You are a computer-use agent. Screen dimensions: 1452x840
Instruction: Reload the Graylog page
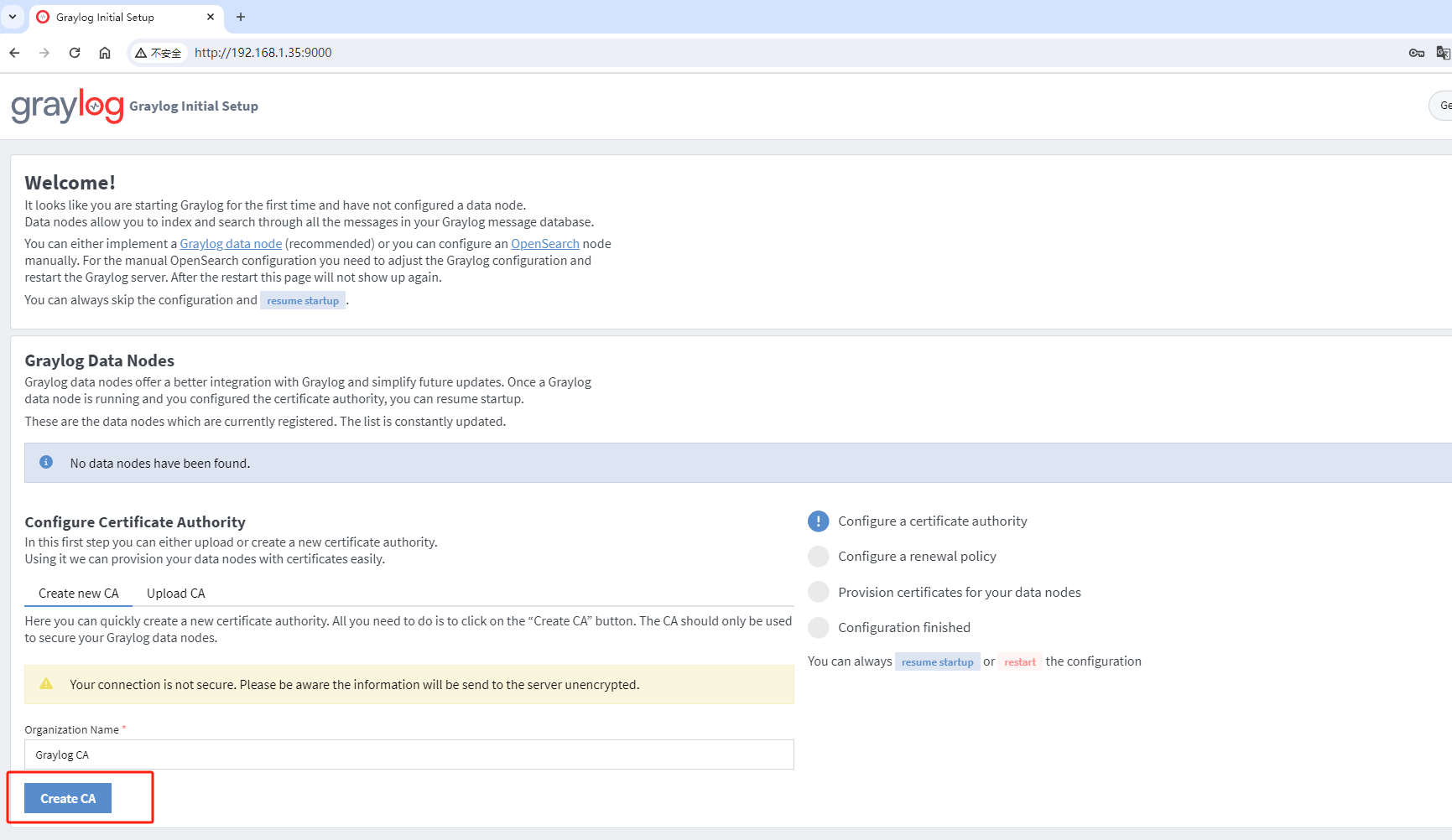click(x=75, y=53)
